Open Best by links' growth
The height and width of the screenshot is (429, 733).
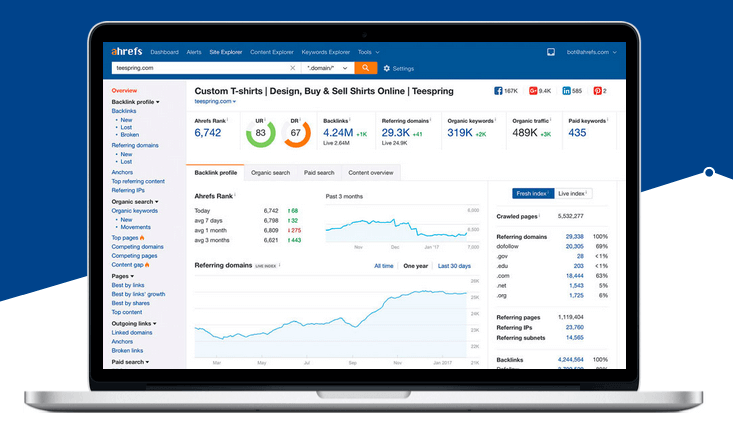[138, 294]
